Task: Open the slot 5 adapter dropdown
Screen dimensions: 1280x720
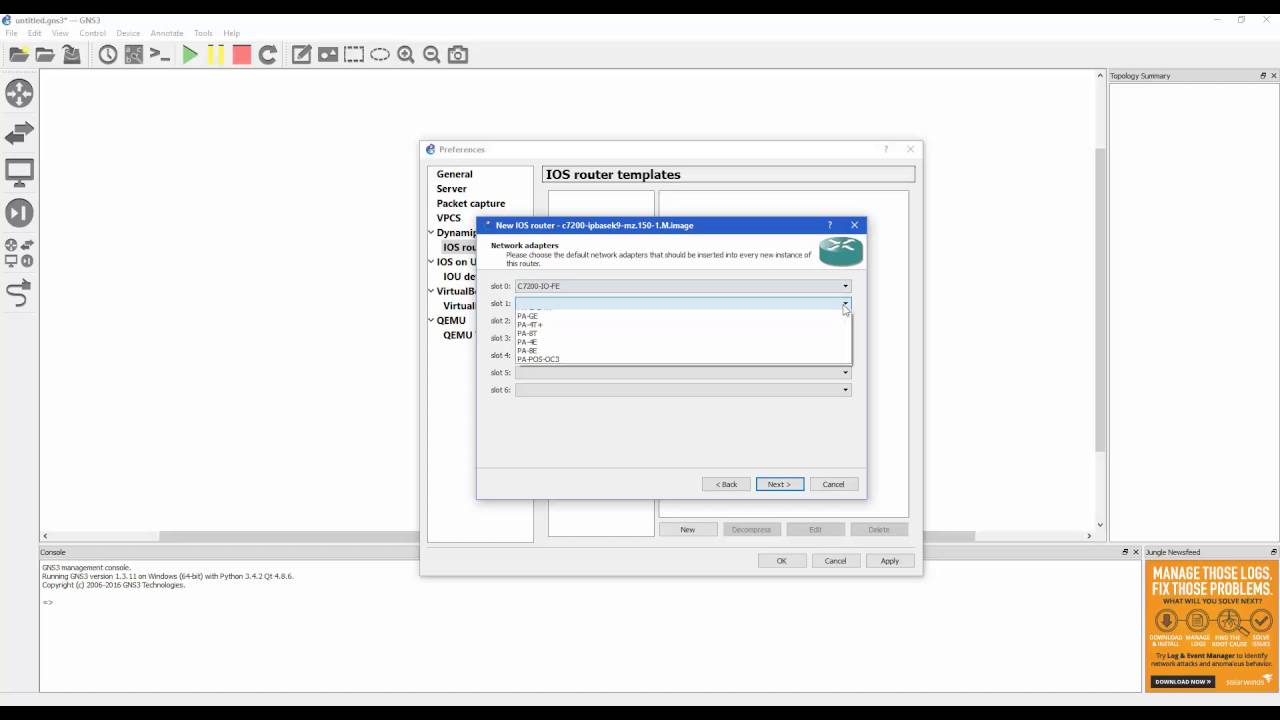Action: point(683,372)
